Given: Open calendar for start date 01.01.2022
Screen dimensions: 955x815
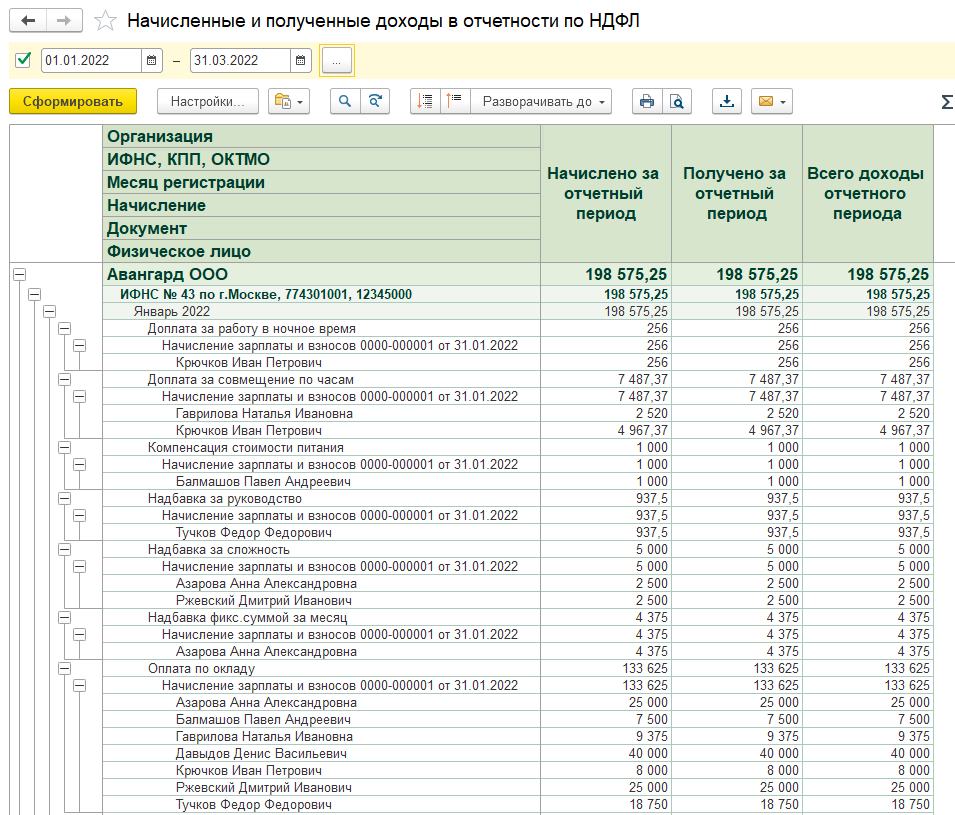Looking at the screenshot, I should pos(151,61).
